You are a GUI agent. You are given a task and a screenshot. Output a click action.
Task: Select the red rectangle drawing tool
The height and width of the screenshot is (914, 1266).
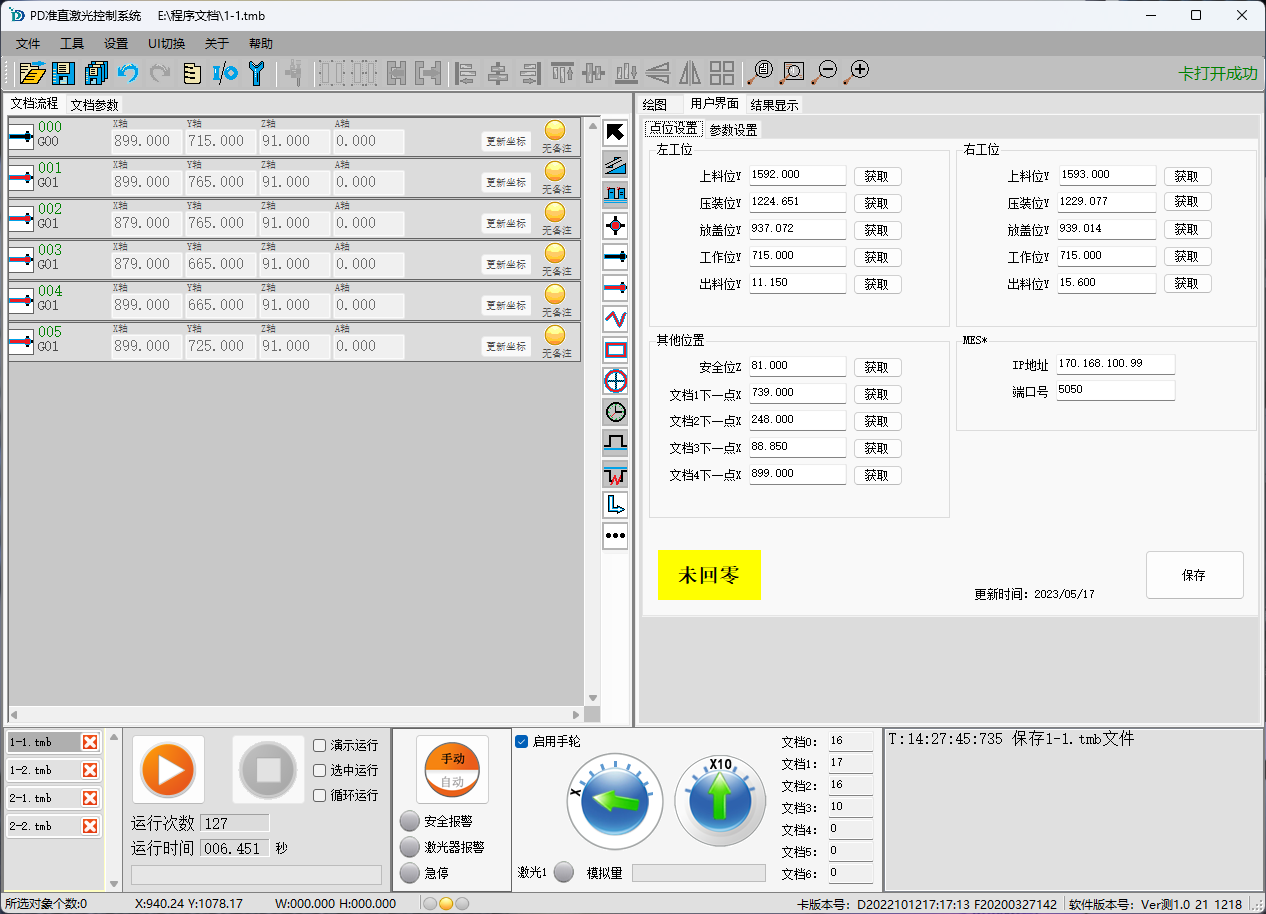coord(616,350)
